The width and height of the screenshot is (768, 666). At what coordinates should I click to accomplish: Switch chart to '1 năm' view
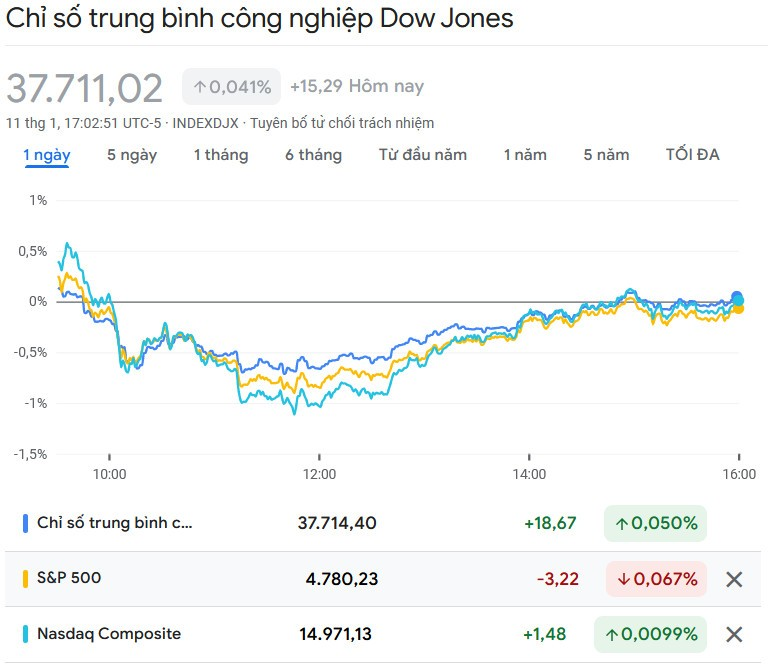point(525,155)
